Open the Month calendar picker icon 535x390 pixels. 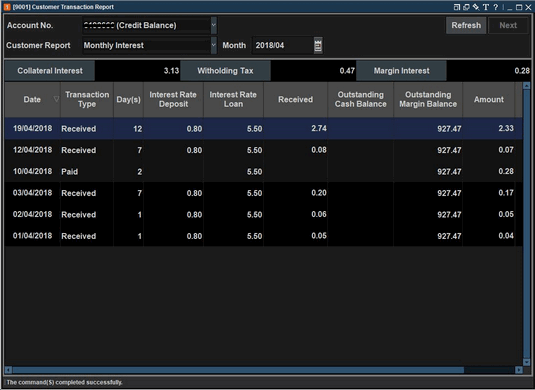tap(318, 45)
